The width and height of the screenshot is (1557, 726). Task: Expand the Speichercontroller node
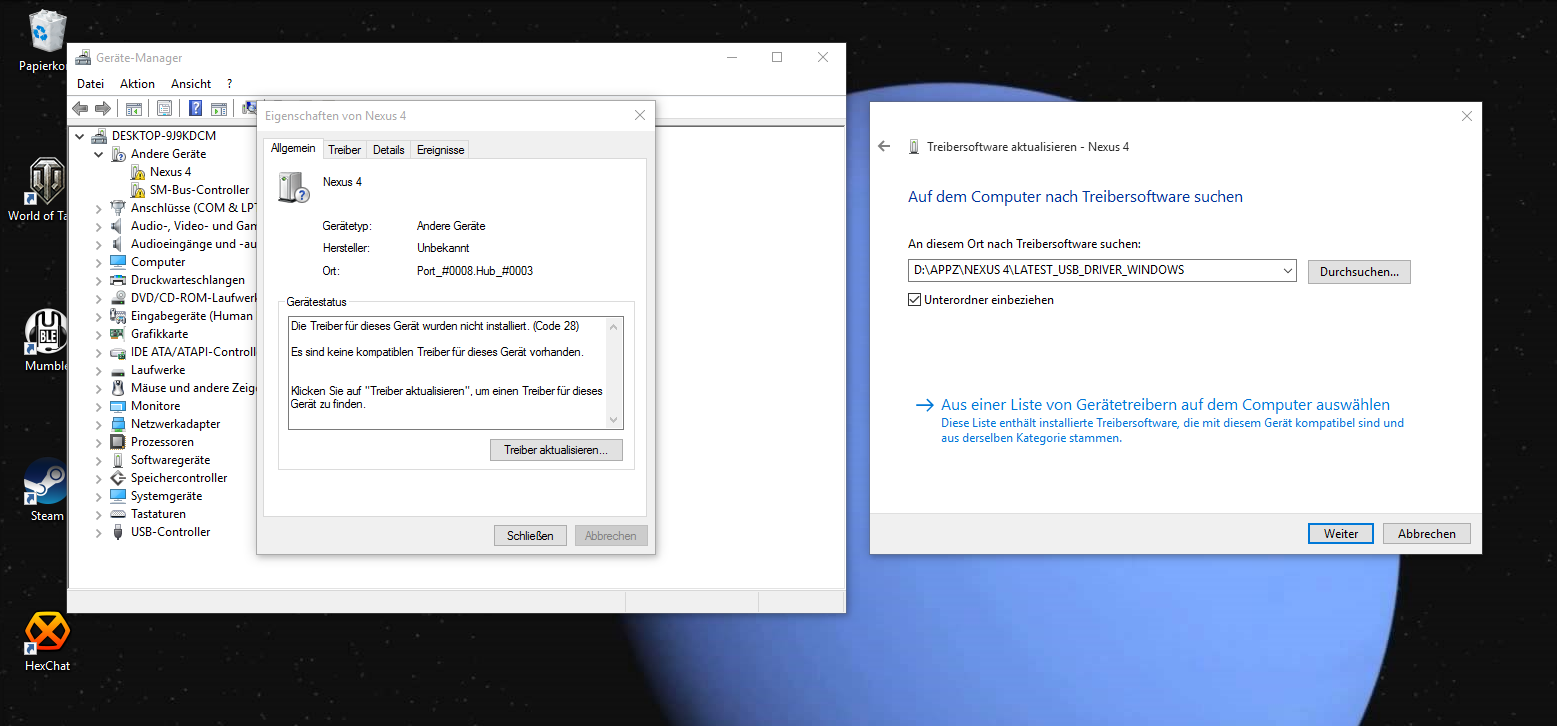pos(99,478)
